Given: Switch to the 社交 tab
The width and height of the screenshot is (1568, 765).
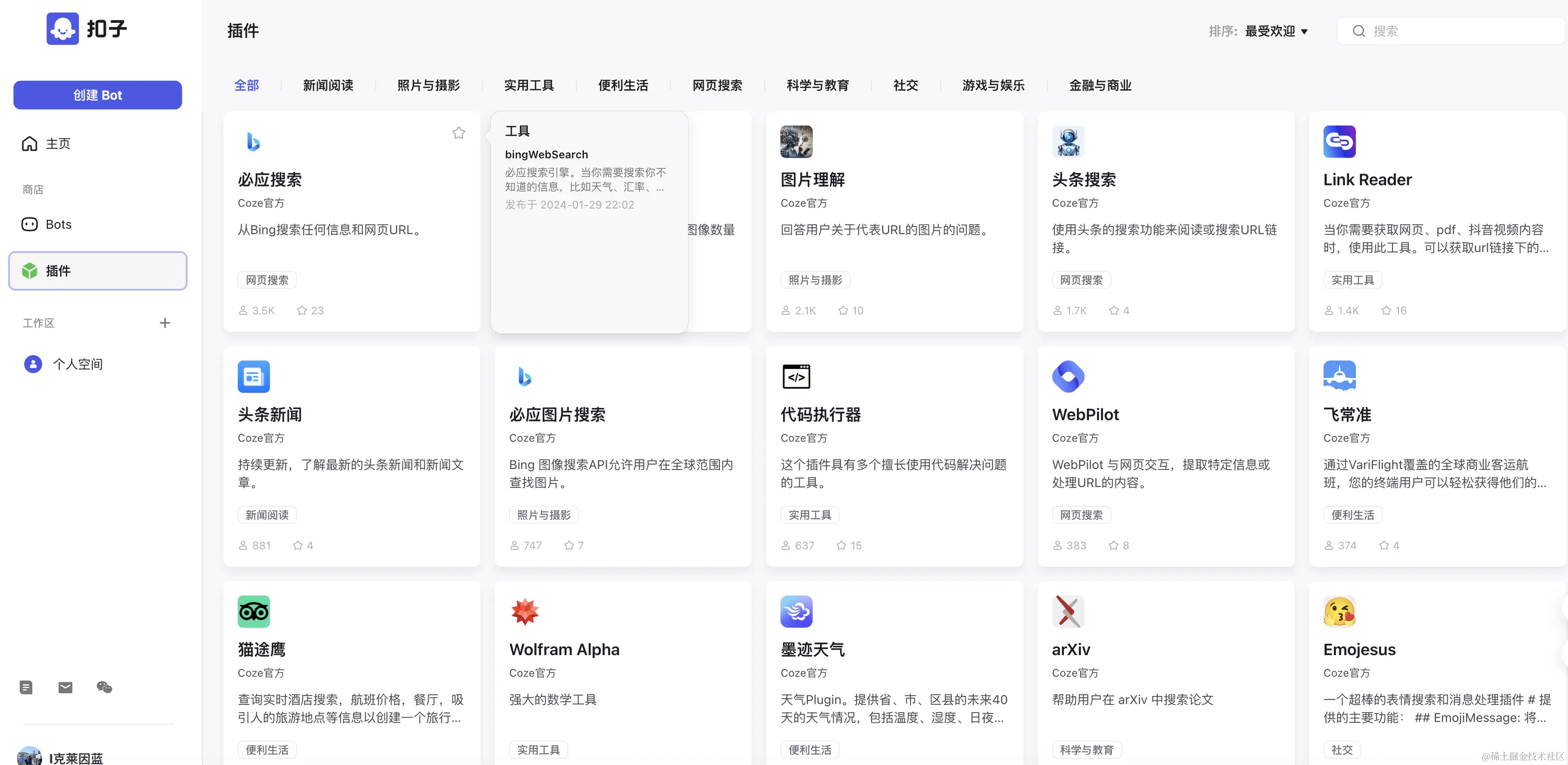Looking at the screenshot, I should click(x=906, y=85).
